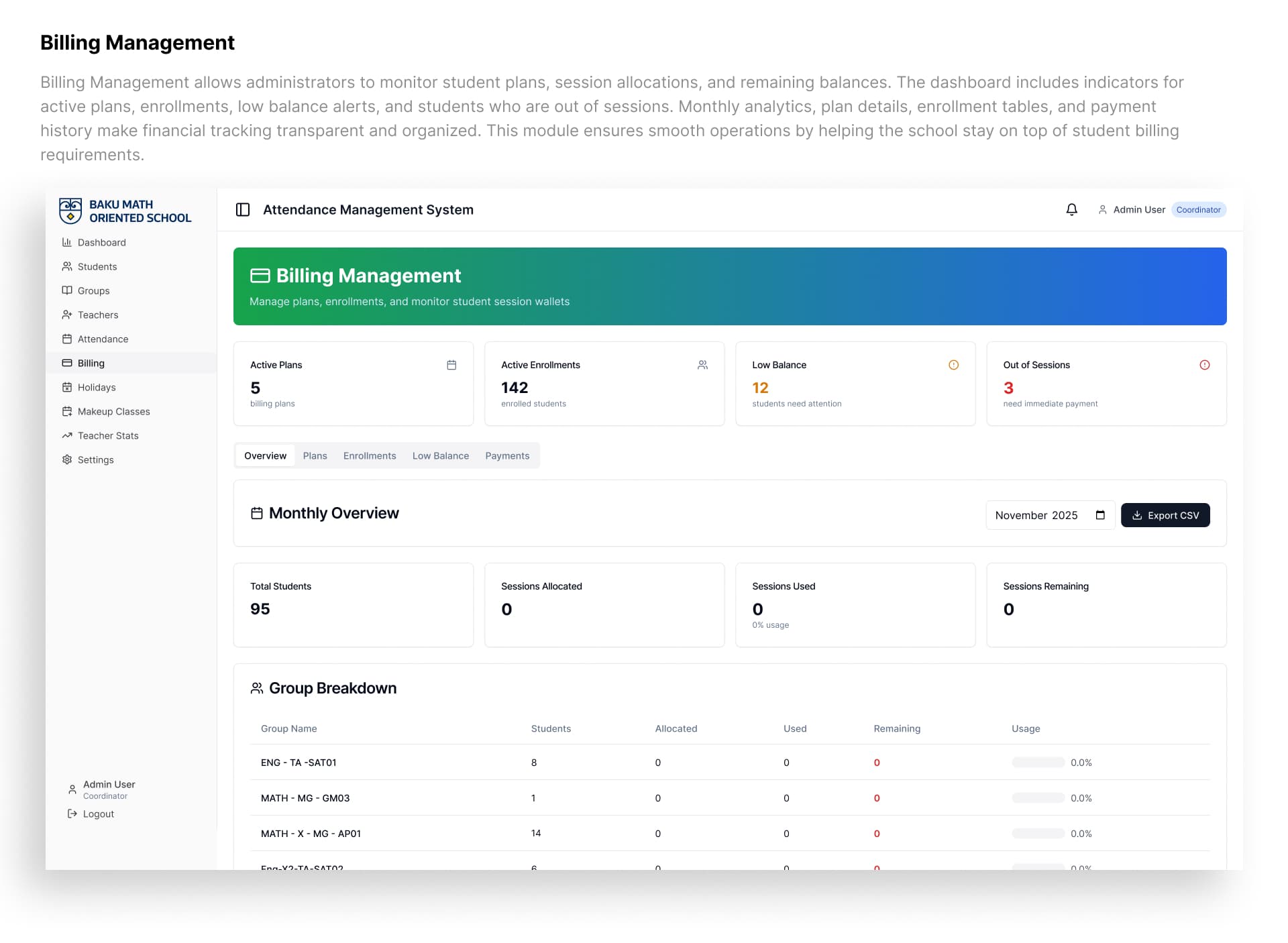Screen dimensions: 1288x943
Task: Click the Teacher Stats trend icon
Action: click(x=67, y=435)
